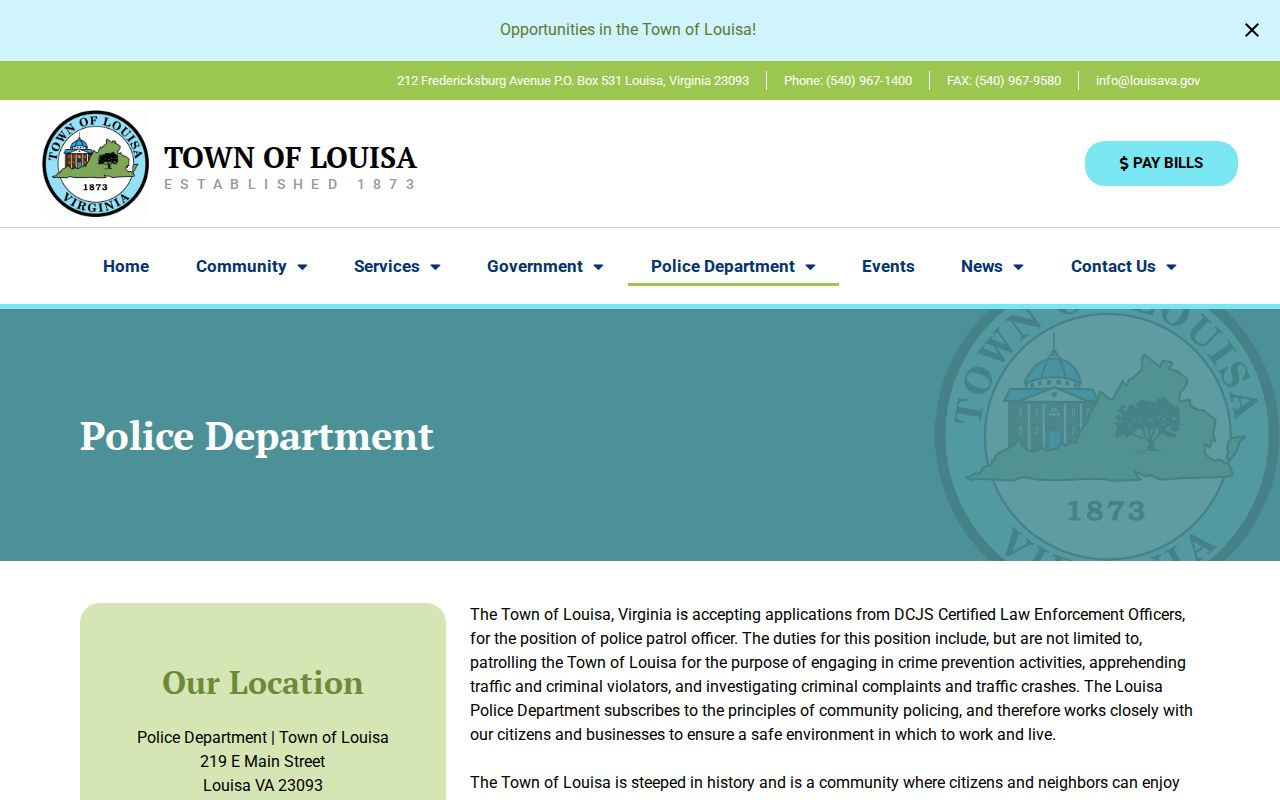Viewport: 1280px width, 800px height.
Task: Open the Government menu label
Action: click(535, 266)
